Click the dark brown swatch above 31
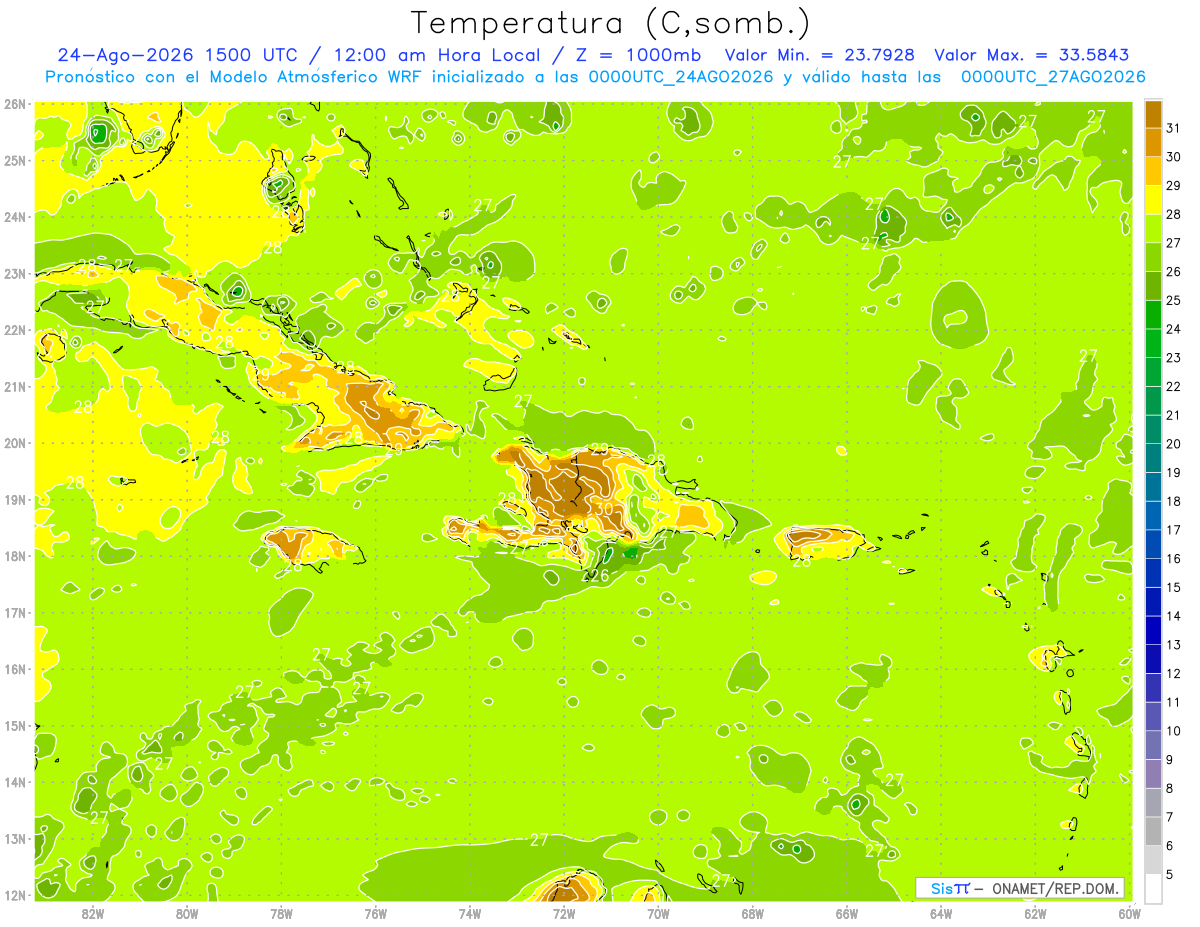Viewport: 1200px width, 927px height. point(1153,114)
